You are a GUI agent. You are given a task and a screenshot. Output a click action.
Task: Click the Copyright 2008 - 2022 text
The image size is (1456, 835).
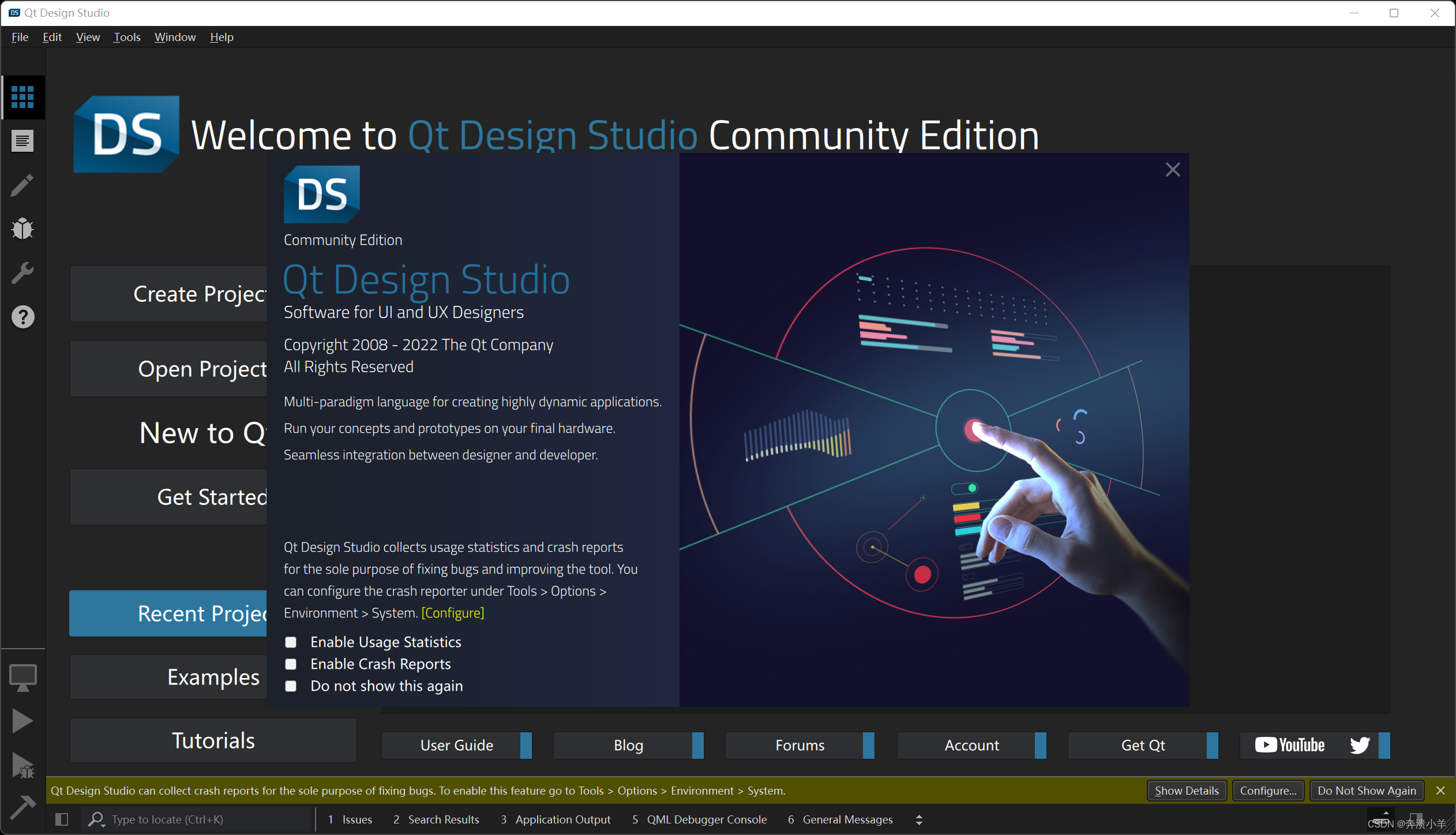[x=418, y=345]
